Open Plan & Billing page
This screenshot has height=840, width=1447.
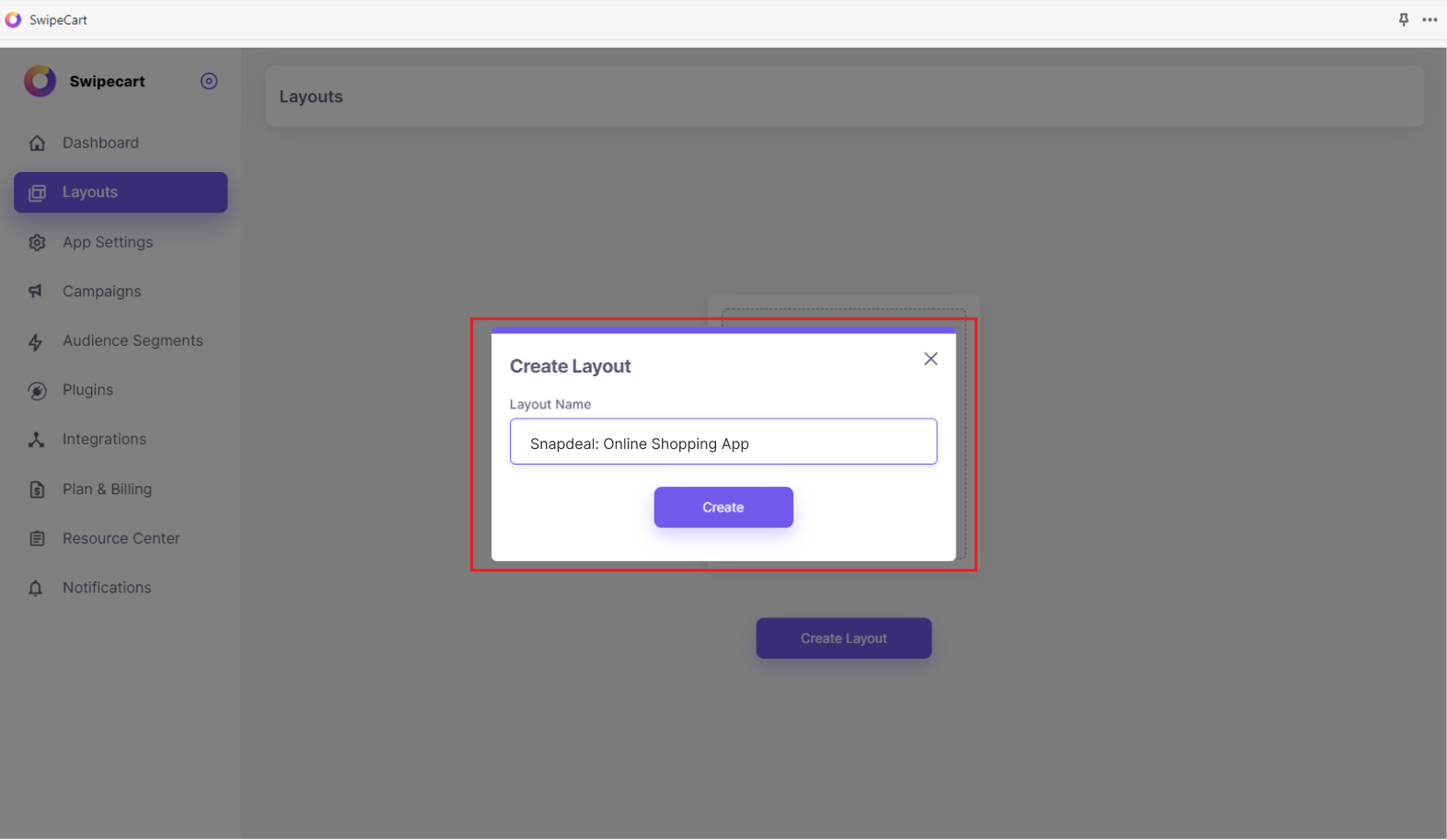(107, 489)
